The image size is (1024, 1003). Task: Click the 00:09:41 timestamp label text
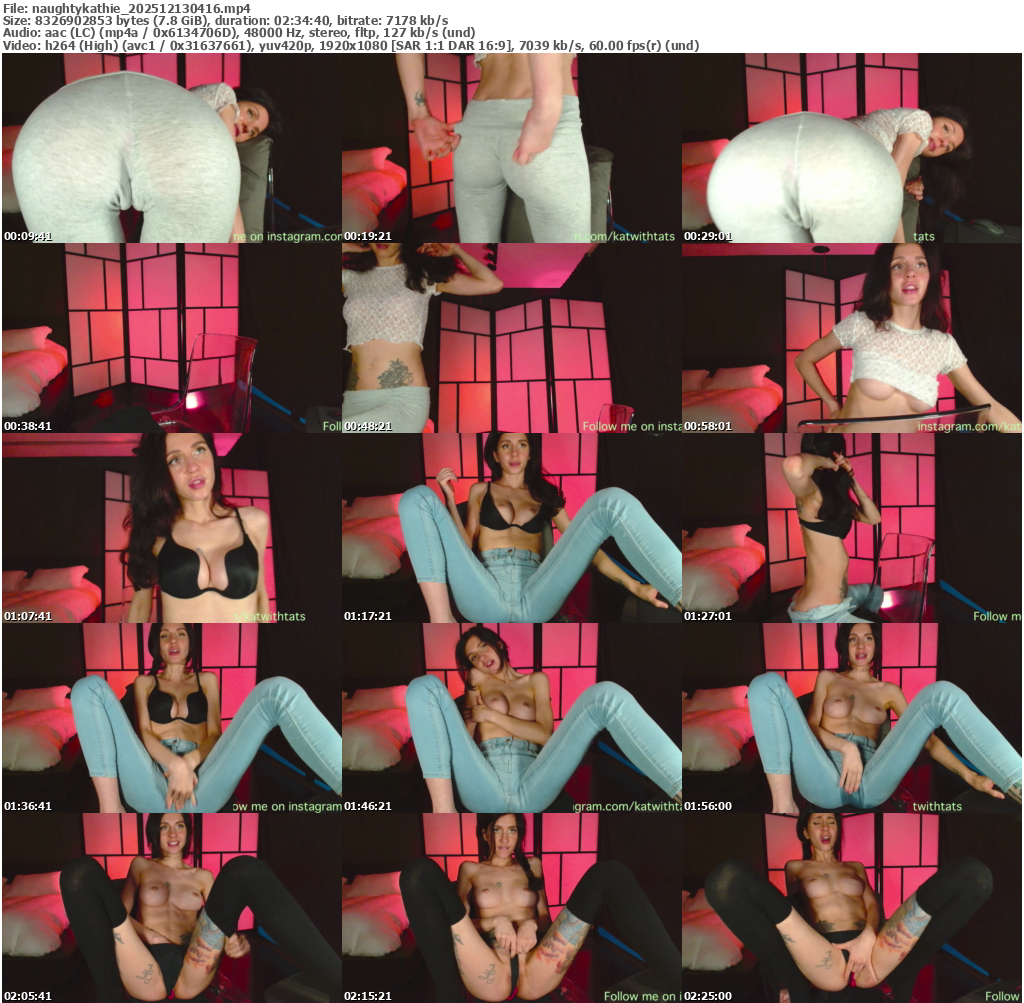point(28,236)
